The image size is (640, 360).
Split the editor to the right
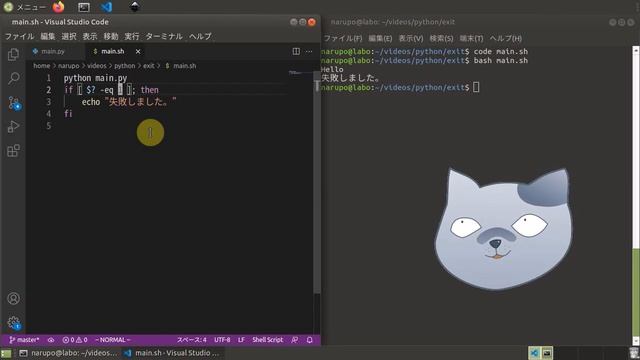[x=296, y=51]
